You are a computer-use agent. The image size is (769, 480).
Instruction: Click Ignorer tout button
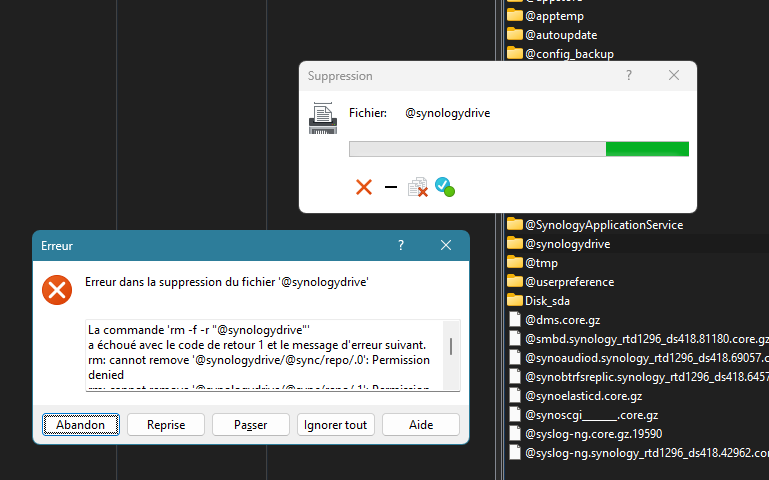click(336, 425)
